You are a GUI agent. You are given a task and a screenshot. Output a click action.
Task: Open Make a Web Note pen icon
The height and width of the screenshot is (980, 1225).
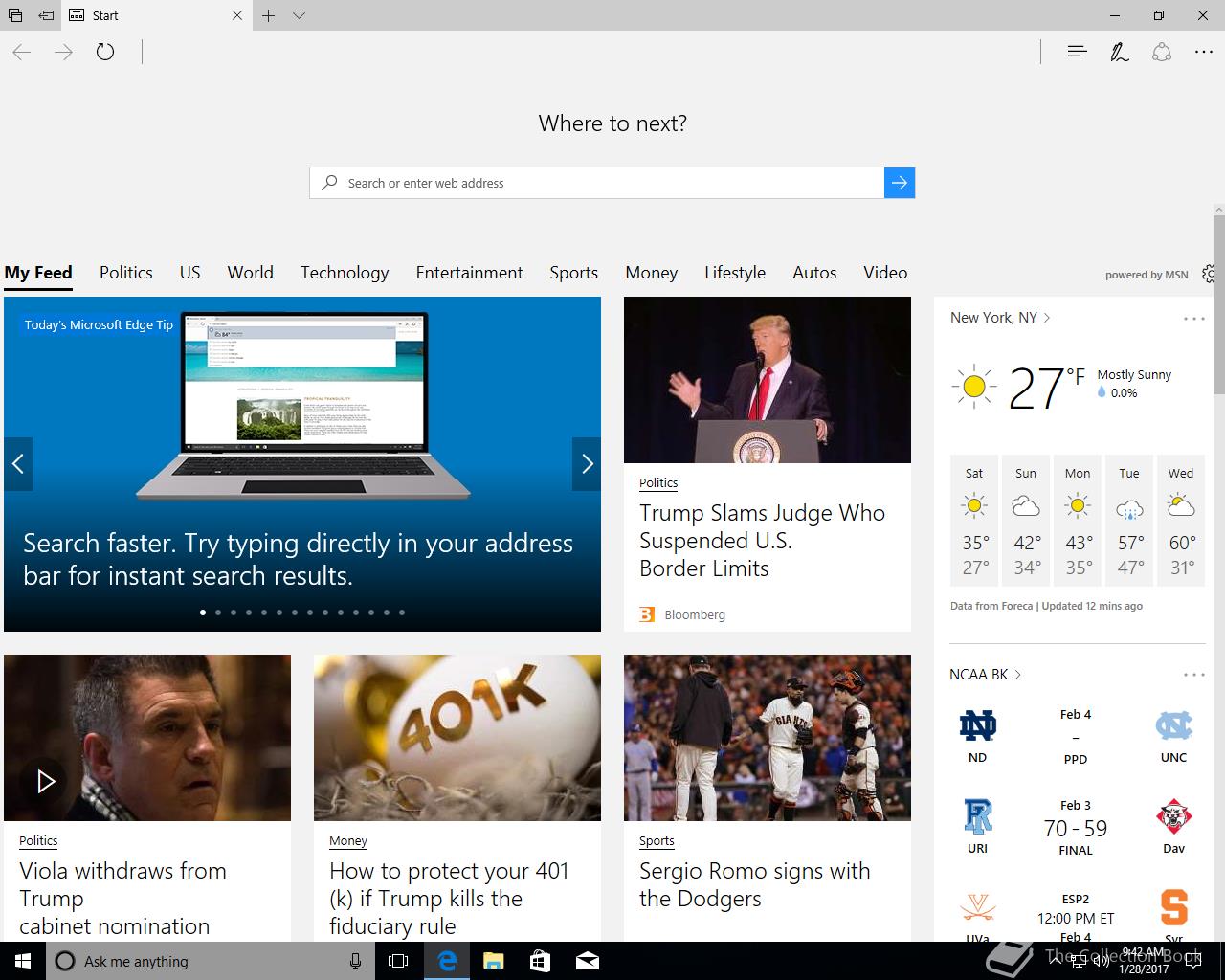click(x=1119, y=52)
